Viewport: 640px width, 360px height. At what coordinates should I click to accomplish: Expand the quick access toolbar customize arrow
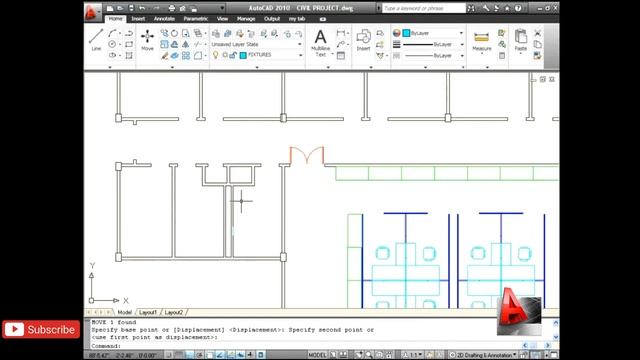222,8
